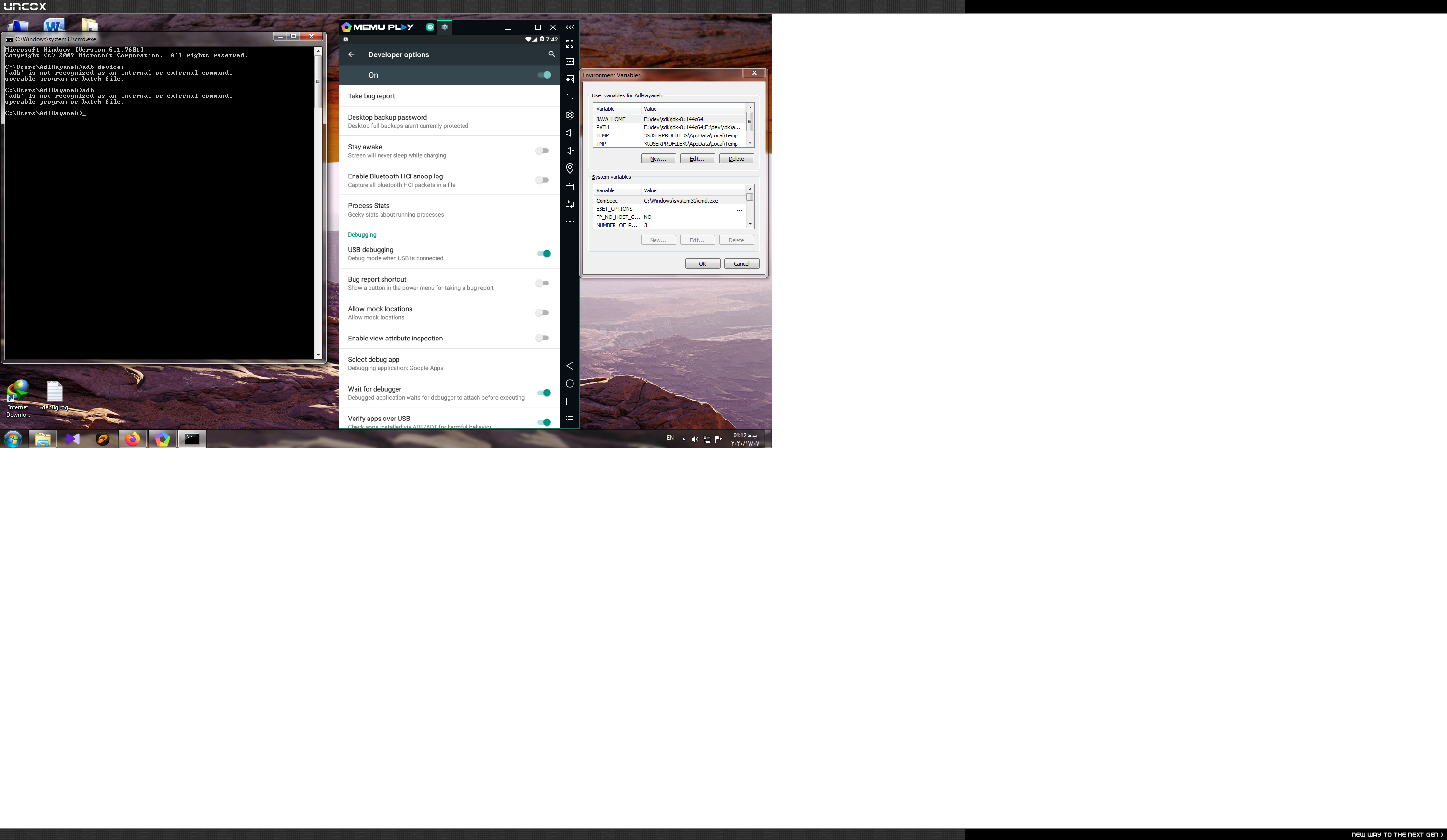The width and height of the screenshot is (1447, 840).
Task: Open Desktop backup password setting
Action: tap(450, 121)
